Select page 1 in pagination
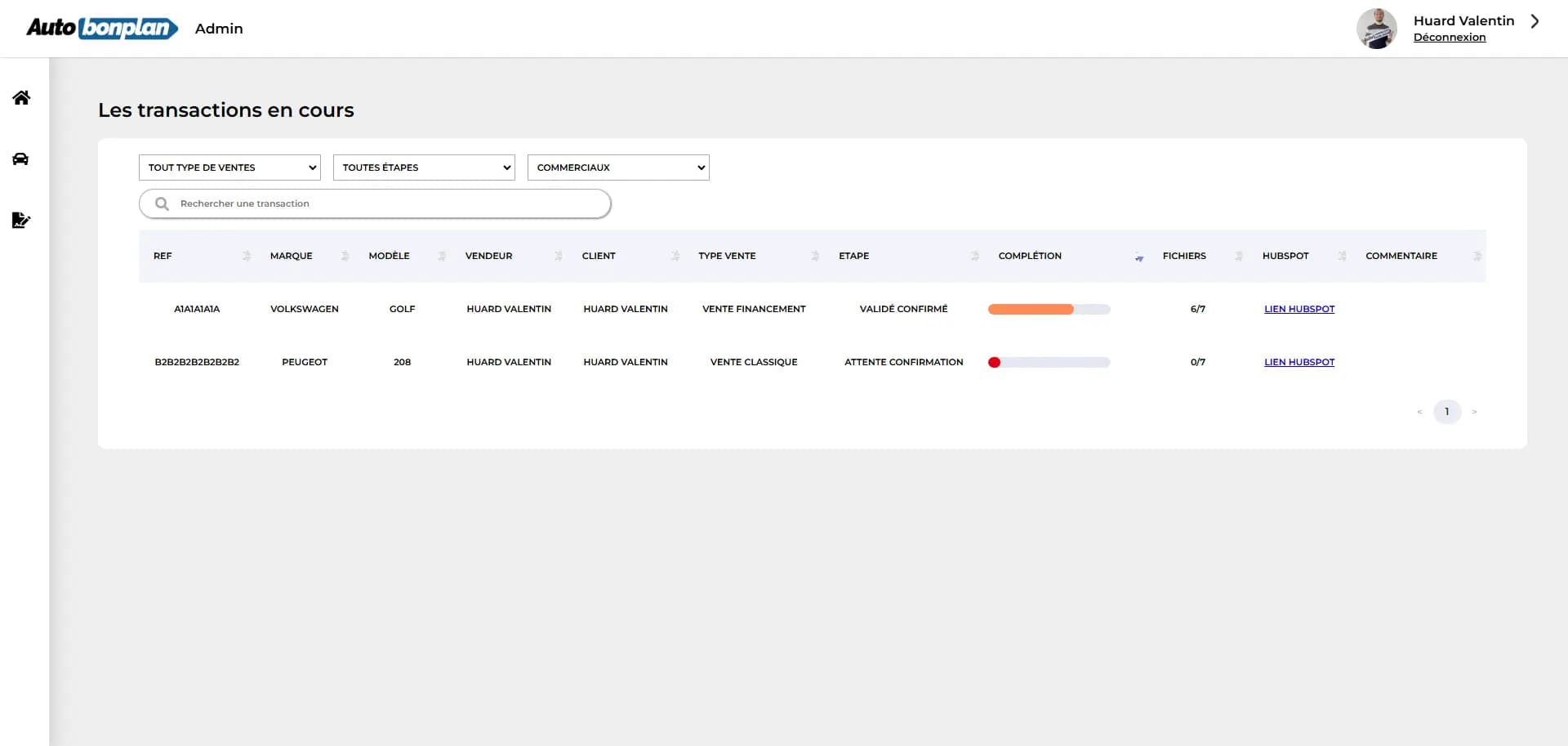 click(x=1447, y=412)
